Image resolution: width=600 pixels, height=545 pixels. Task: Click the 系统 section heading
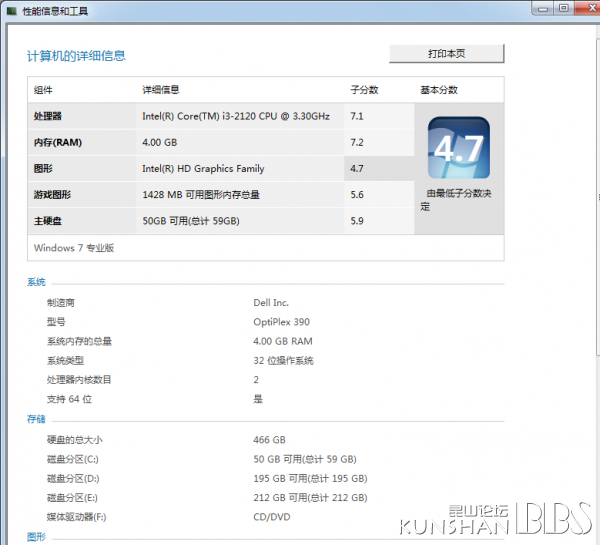click(36, 282)
